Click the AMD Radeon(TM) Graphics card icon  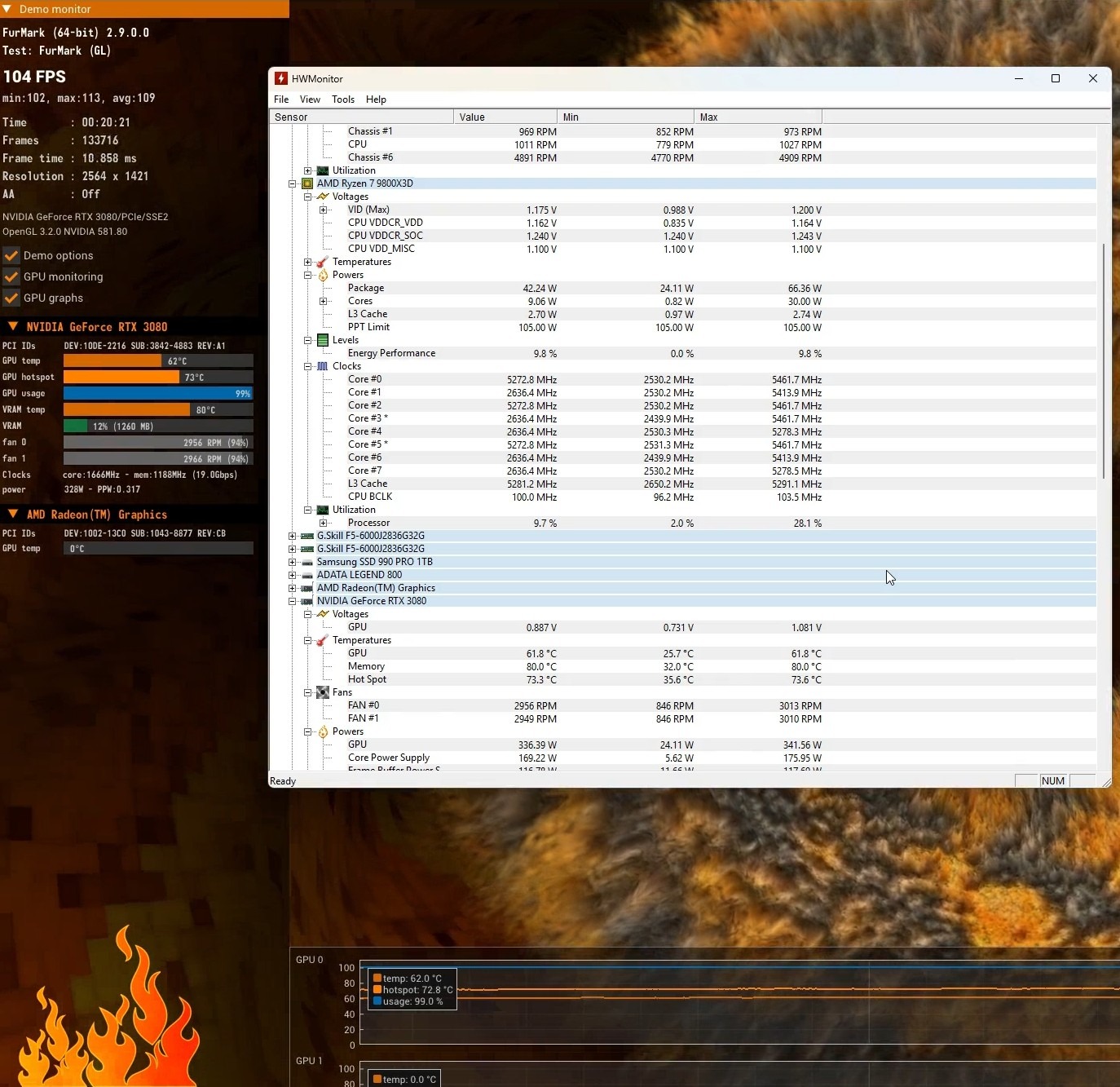click(307, 588)
